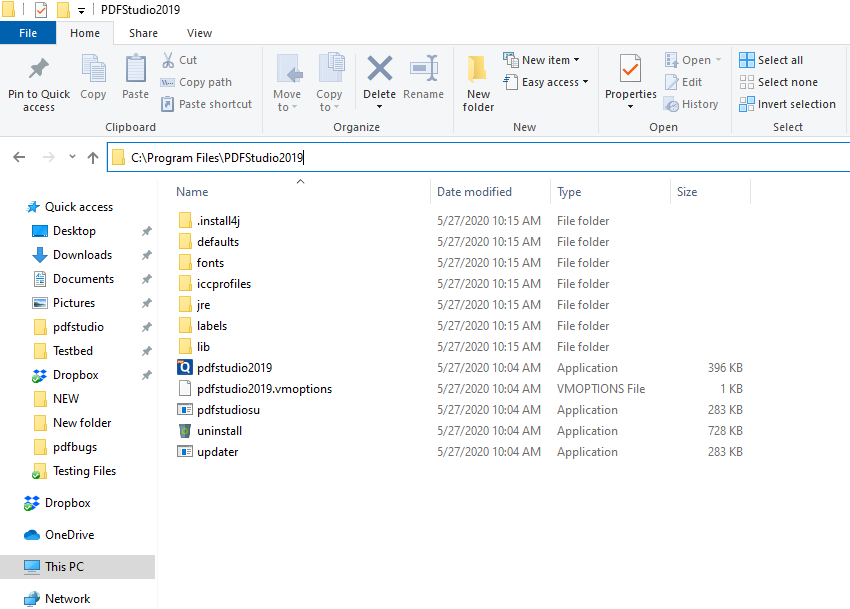Expand the Properties dropdown arrow
The width and height of the screenshot is (850, 609).
pos(630,107)
